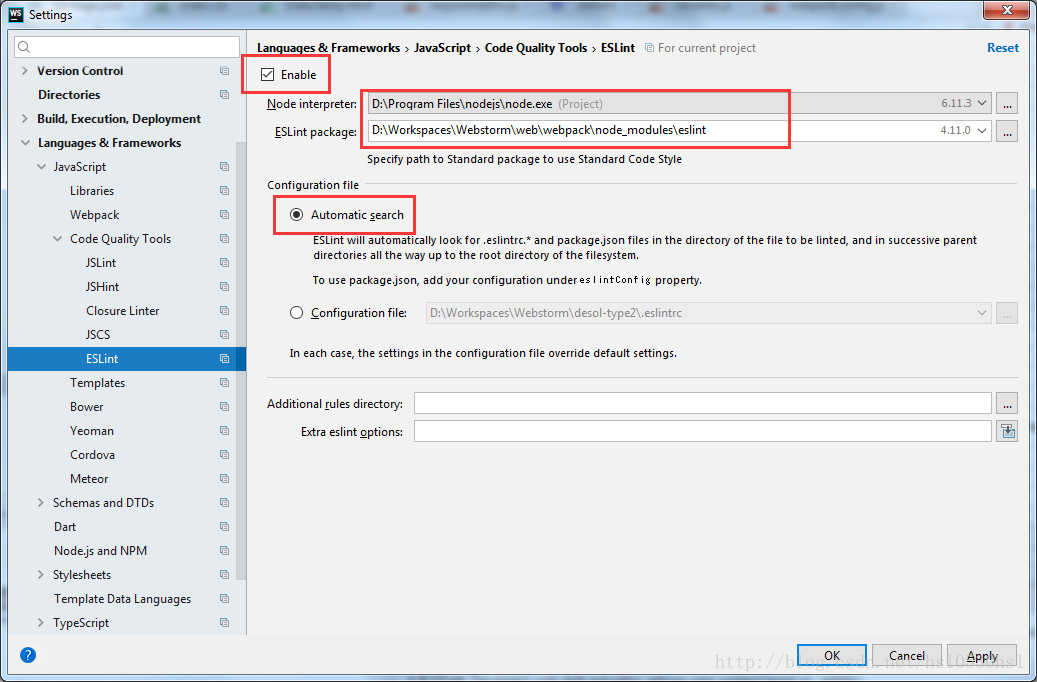
Task: Open the Dart settings page
Action: 65,527
